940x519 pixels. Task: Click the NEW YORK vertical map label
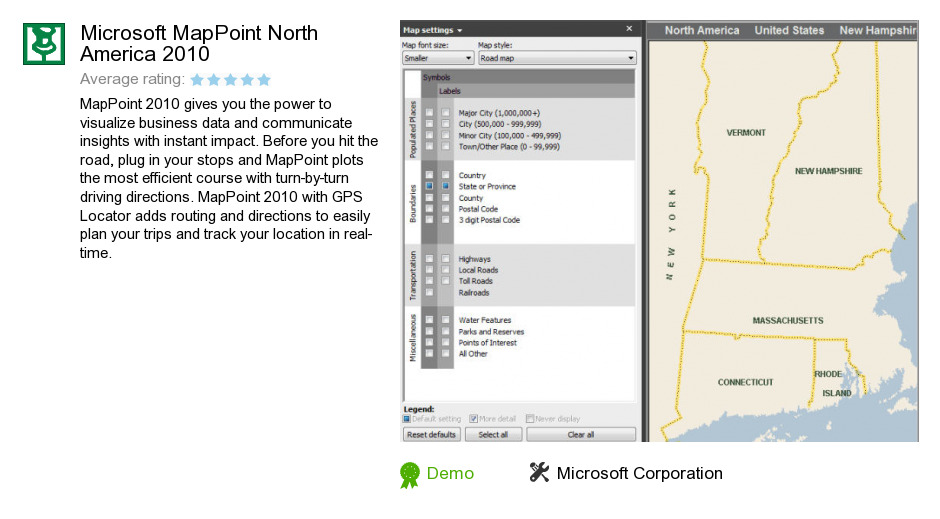671,234
